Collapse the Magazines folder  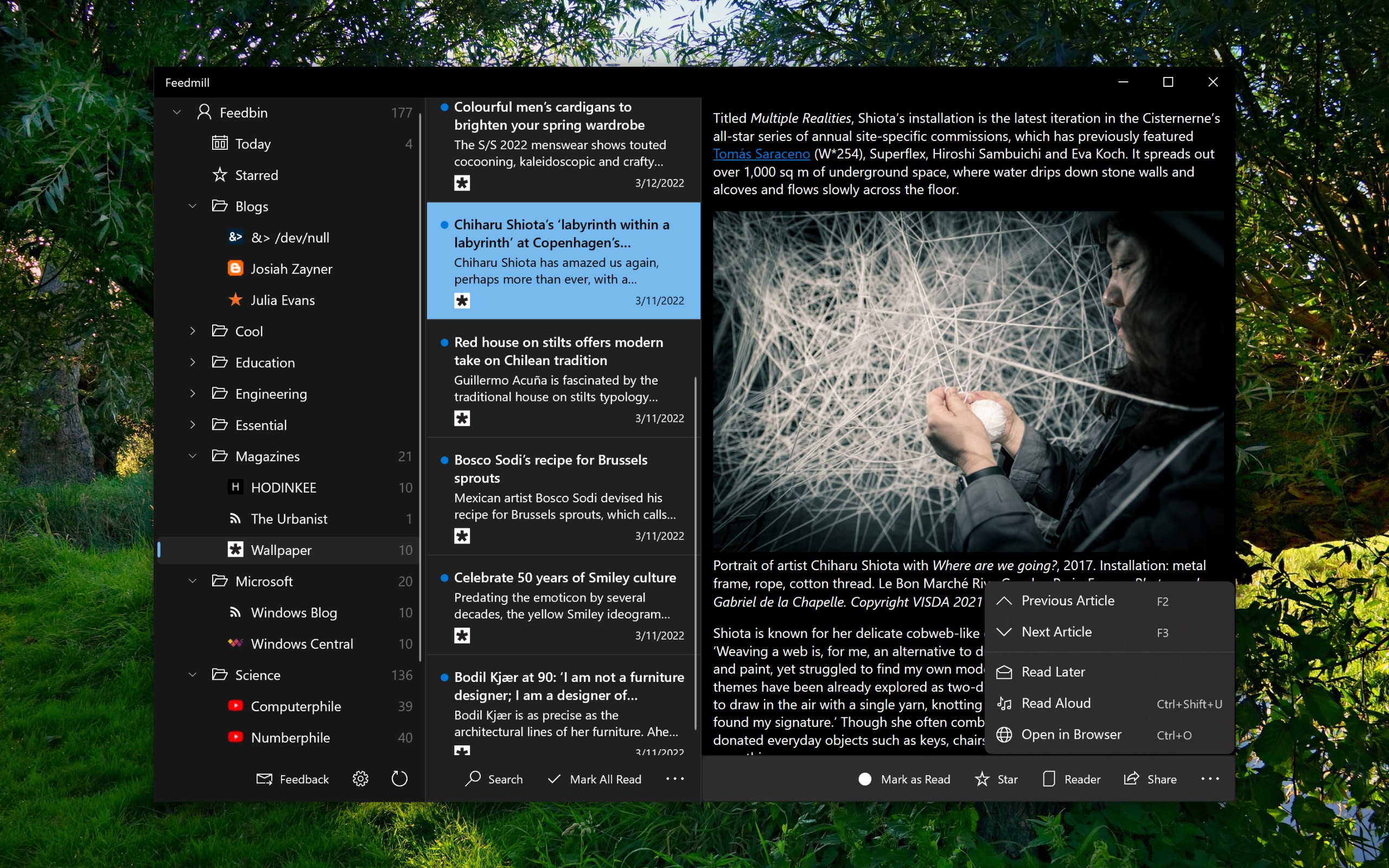click(x=192, y=456)
